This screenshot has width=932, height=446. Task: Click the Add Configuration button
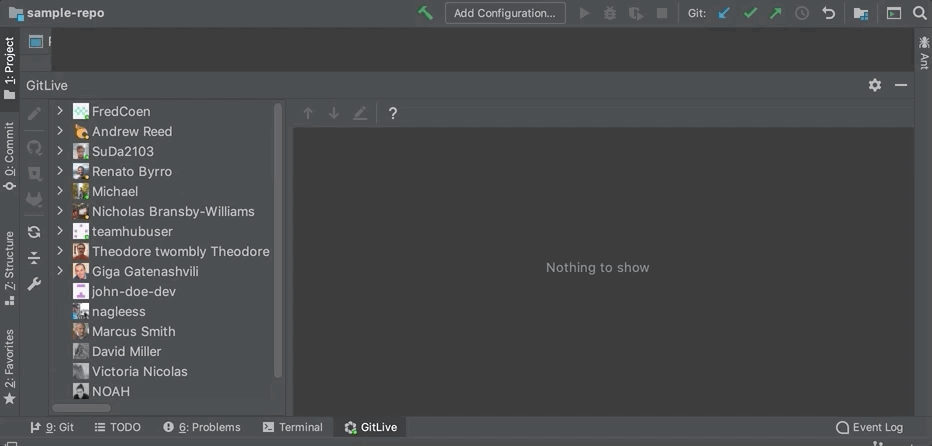505,13
